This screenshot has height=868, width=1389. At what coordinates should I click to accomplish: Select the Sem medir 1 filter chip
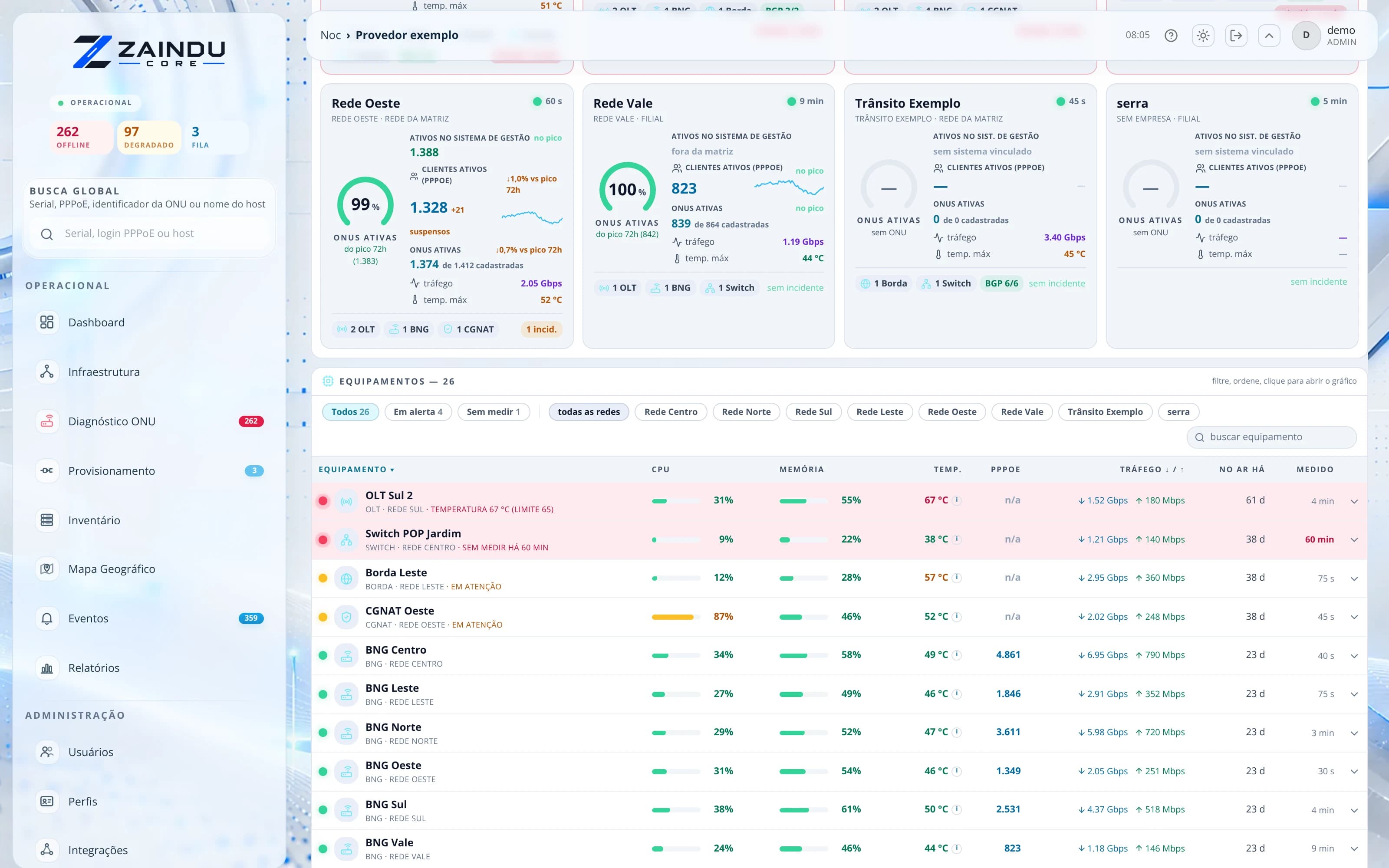pyautogui.click(x=493, y=411)
